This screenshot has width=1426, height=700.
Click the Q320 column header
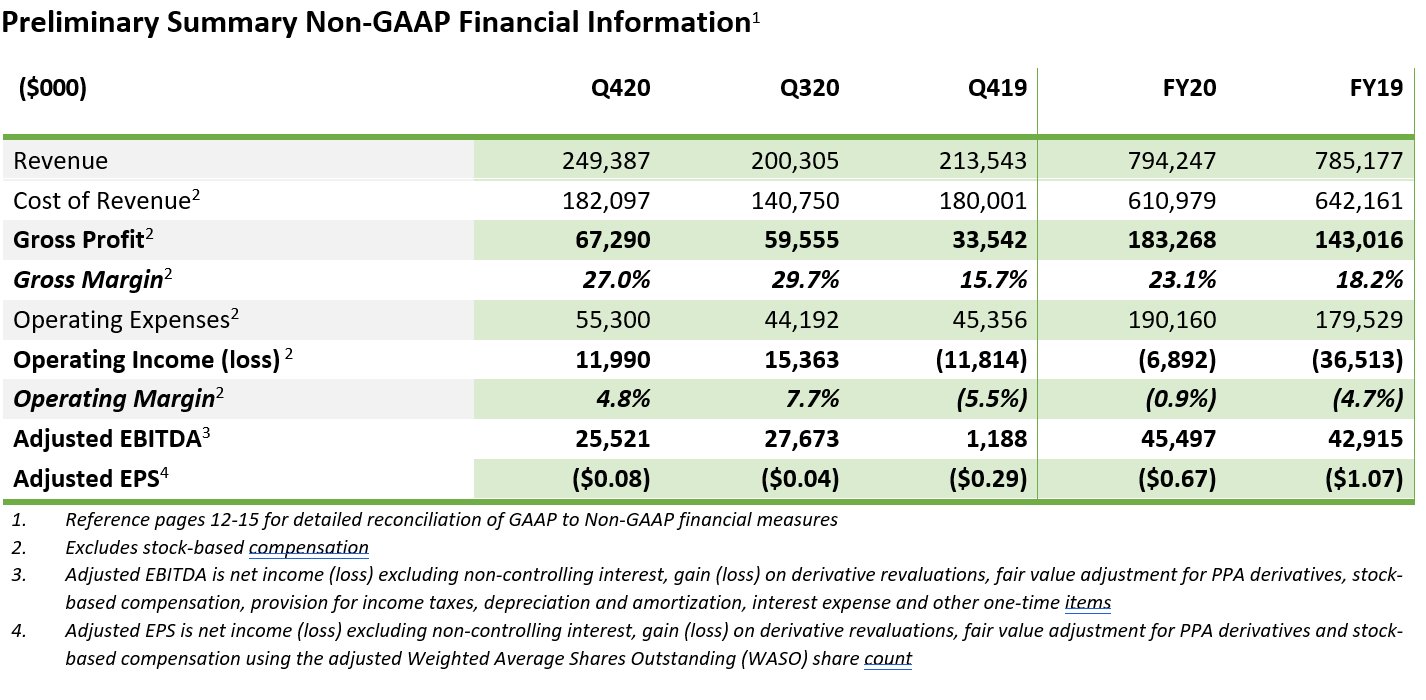point(809,88)
